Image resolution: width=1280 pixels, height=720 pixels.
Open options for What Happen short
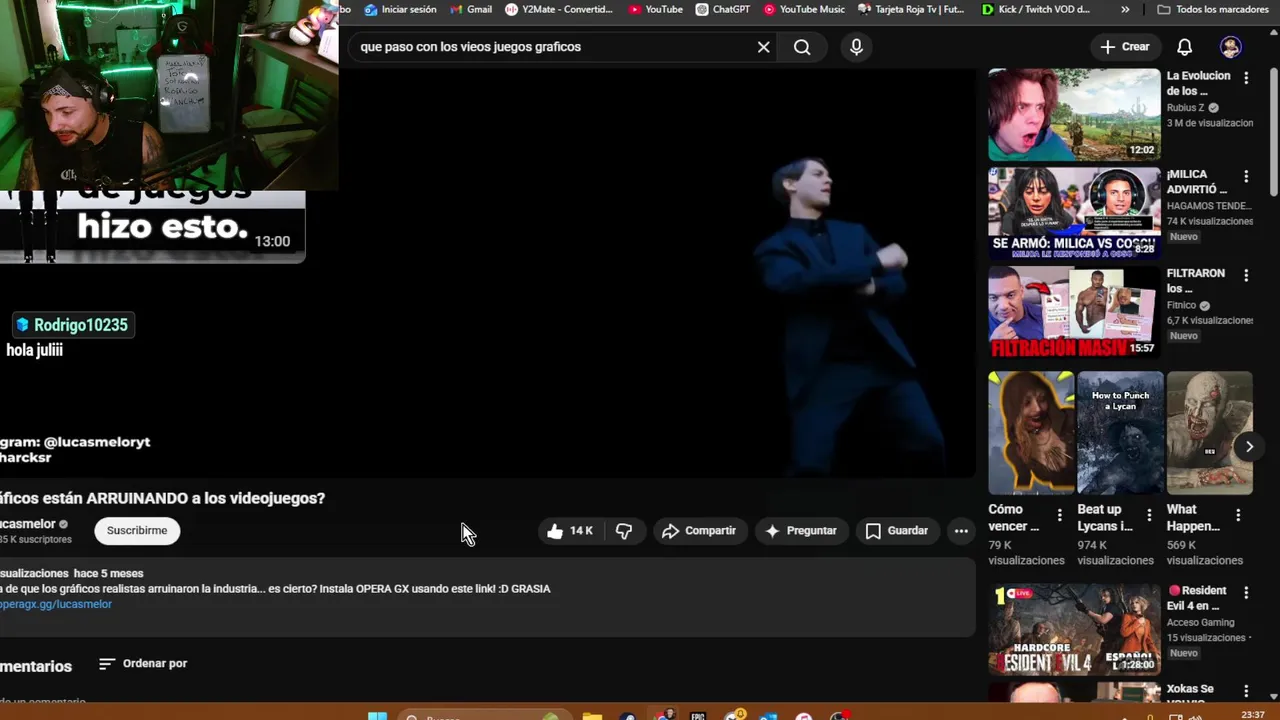click(1238, 515)
